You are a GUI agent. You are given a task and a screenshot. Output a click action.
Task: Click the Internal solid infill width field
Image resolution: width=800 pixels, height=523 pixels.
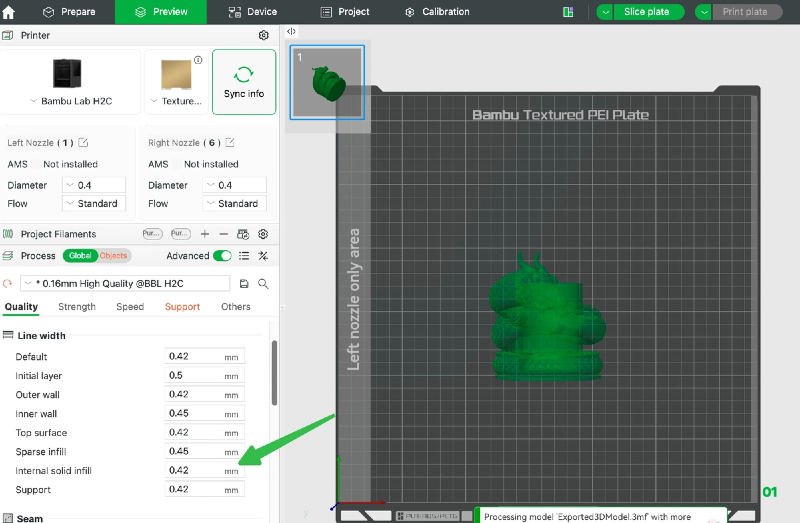point(205,470)
